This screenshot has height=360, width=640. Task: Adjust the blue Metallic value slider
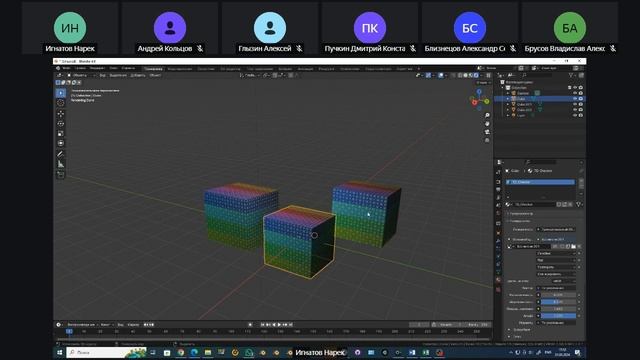(x=558, y=302)
